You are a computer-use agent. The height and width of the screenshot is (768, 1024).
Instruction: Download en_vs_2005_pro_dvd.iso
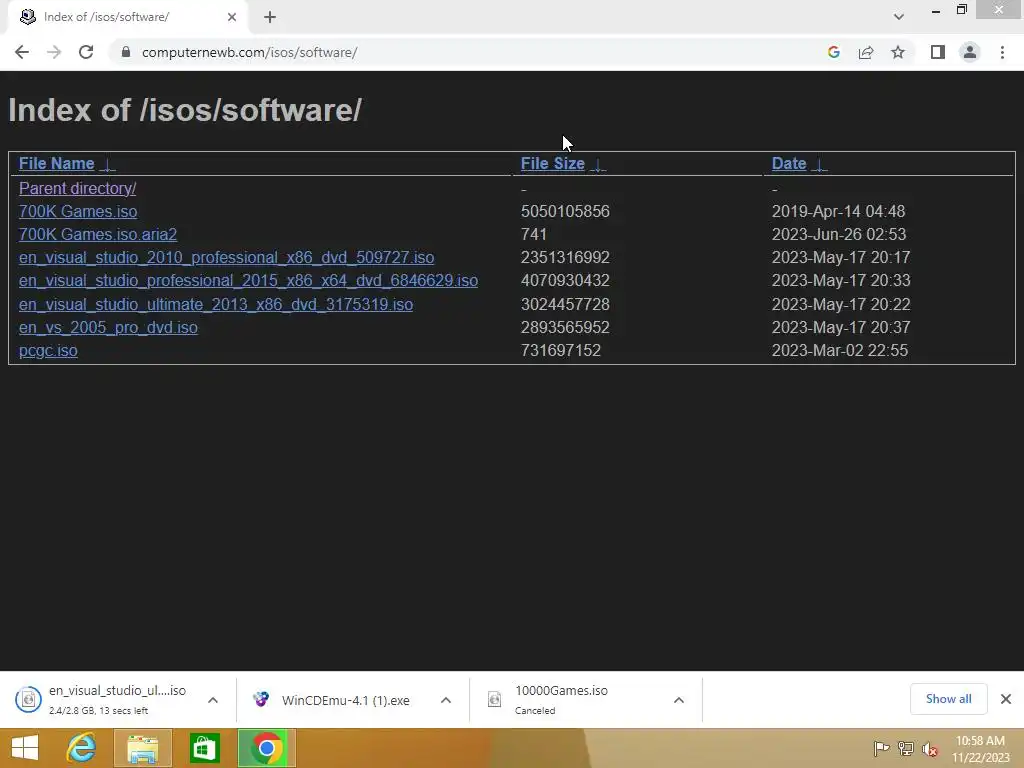pos(108,327)
